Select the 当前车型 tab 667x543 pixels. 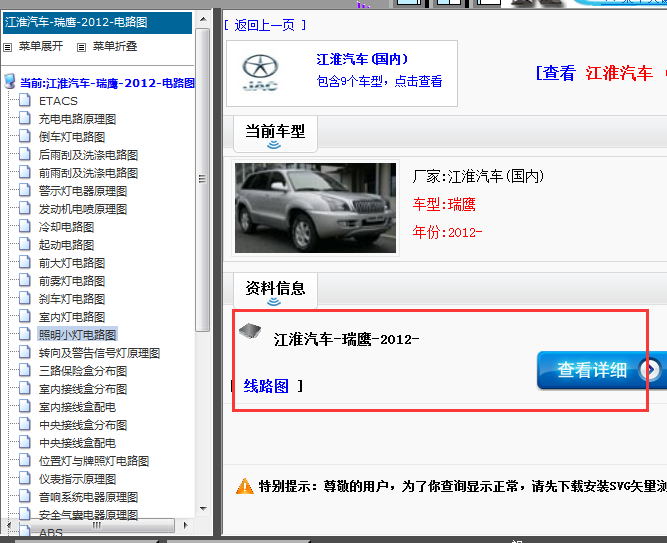(275, 133)
